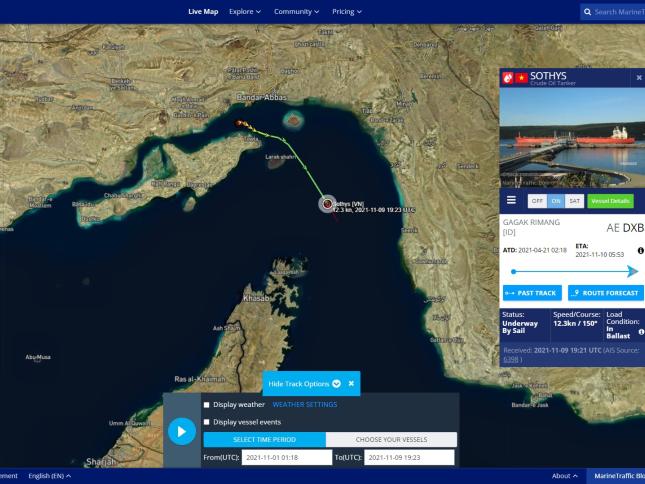Expand the Explore dropdown menu
Image resolution: width=645 pixels, height=484 pixels.
244,12
